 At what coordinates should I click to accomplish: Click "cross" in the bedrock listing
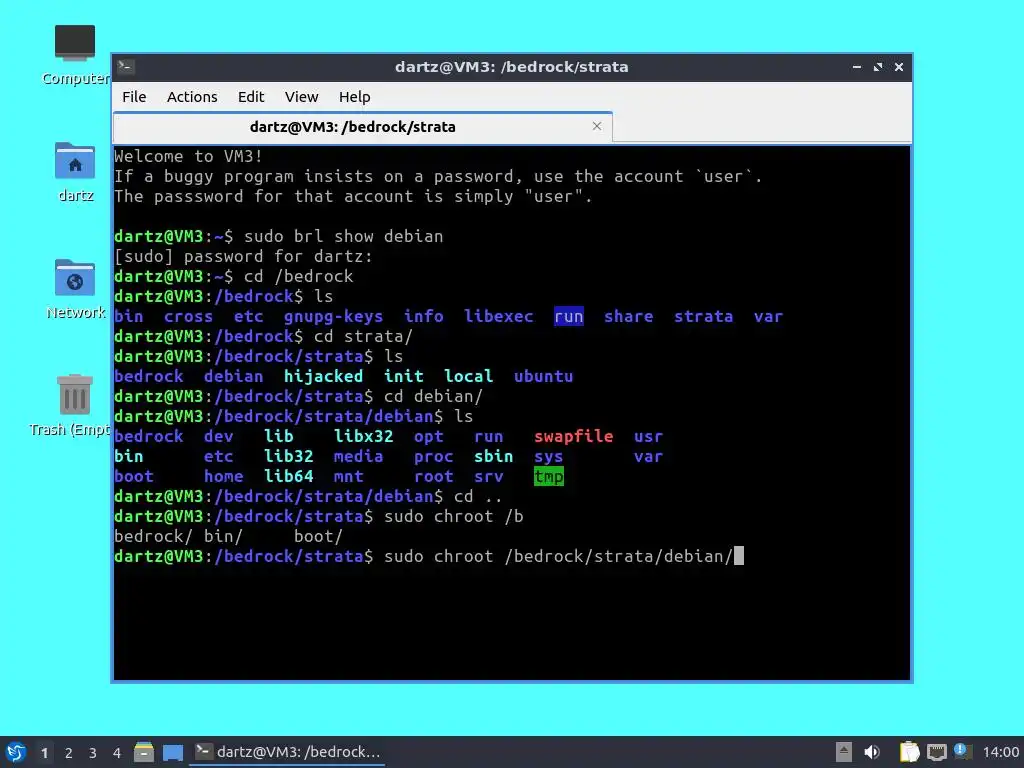click(x=188, y=317)
